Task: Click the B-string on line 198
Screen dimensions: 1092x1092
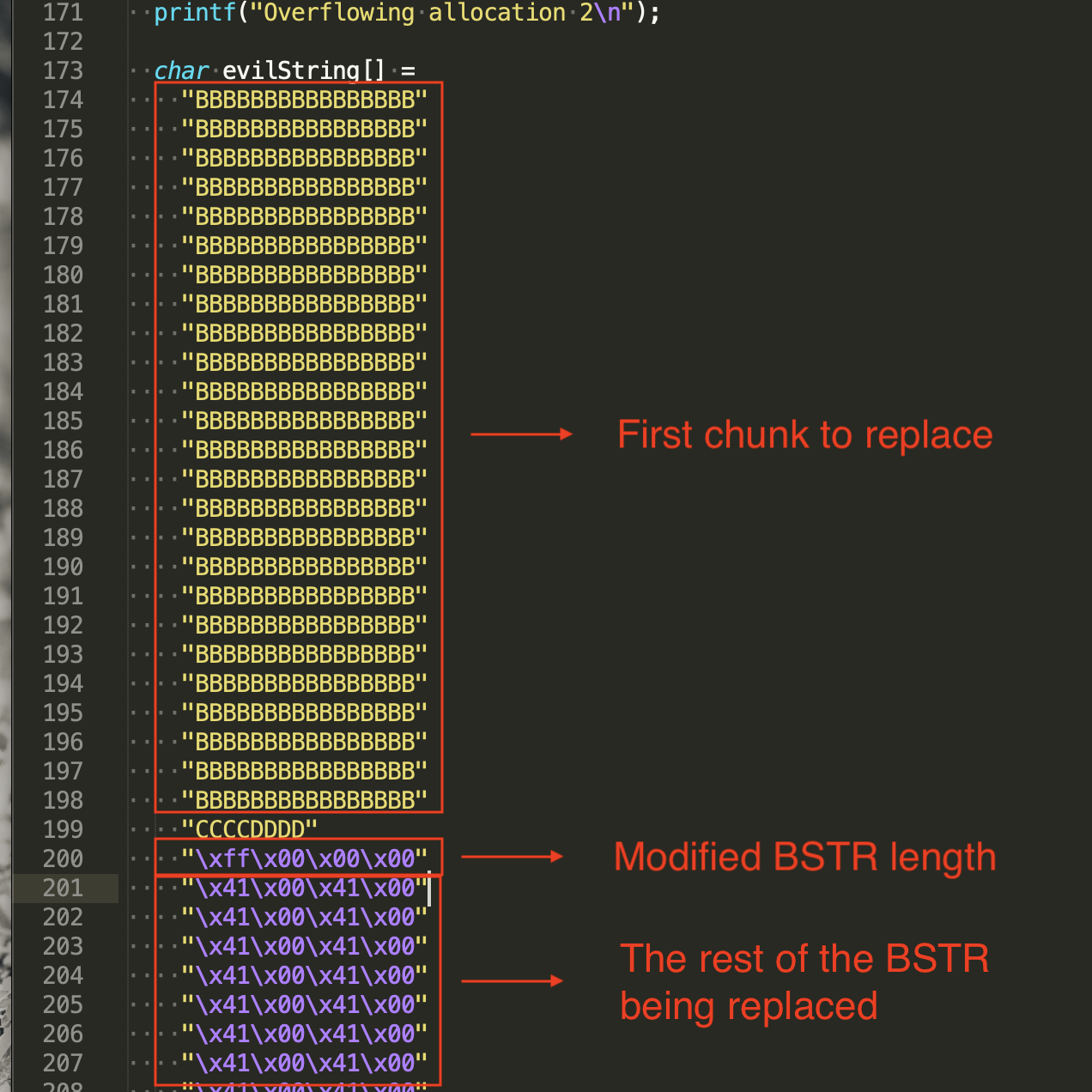Action: coord(304,800)
